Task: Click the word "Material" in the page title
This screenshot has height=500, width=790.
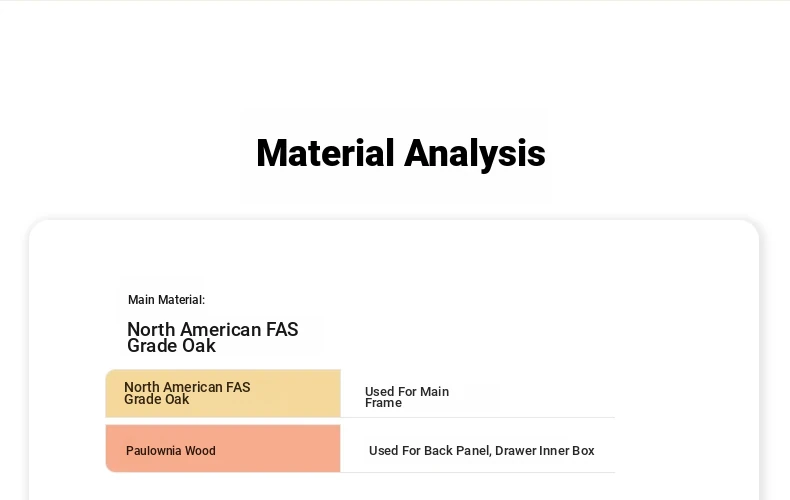Action: point(325,153)
